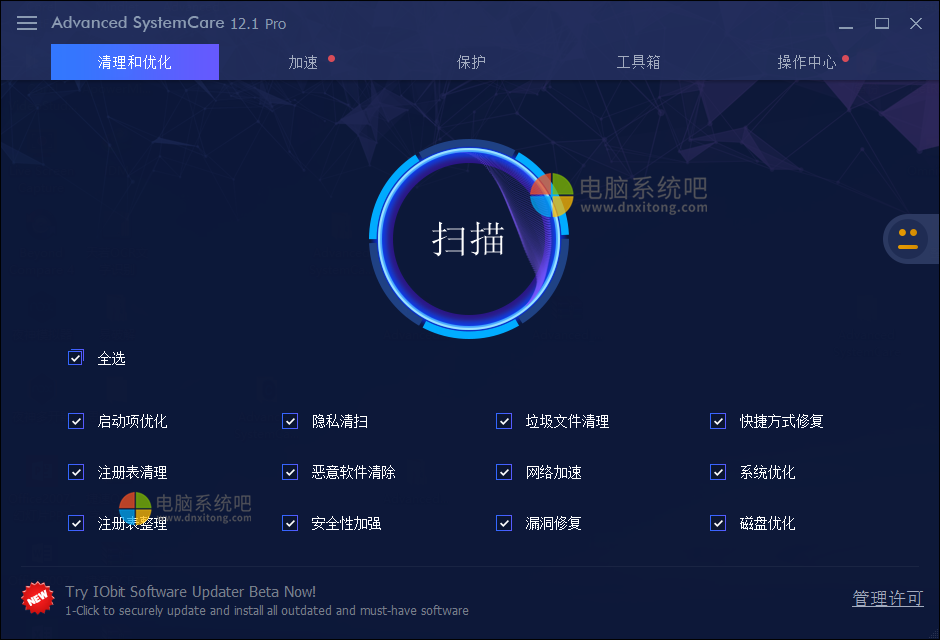Uncheck the 恶意软件清除 checkbox
940x640 pixels.
(290, 472)
